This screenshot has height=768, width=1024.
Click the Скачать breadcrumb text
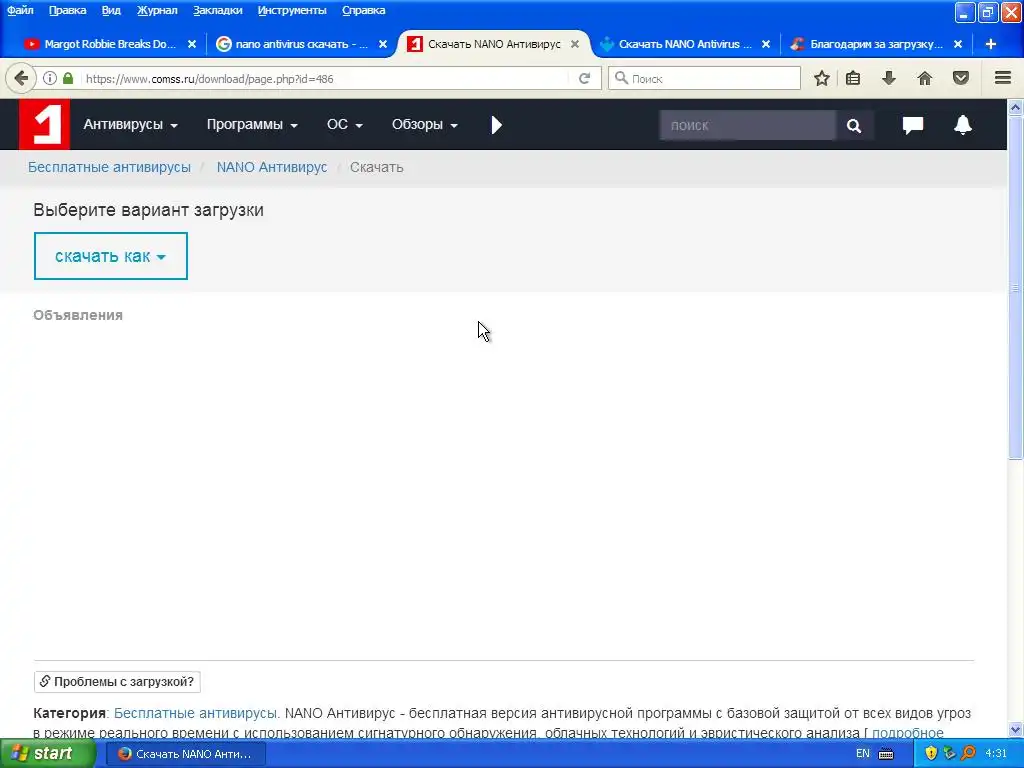click(376, 167)
